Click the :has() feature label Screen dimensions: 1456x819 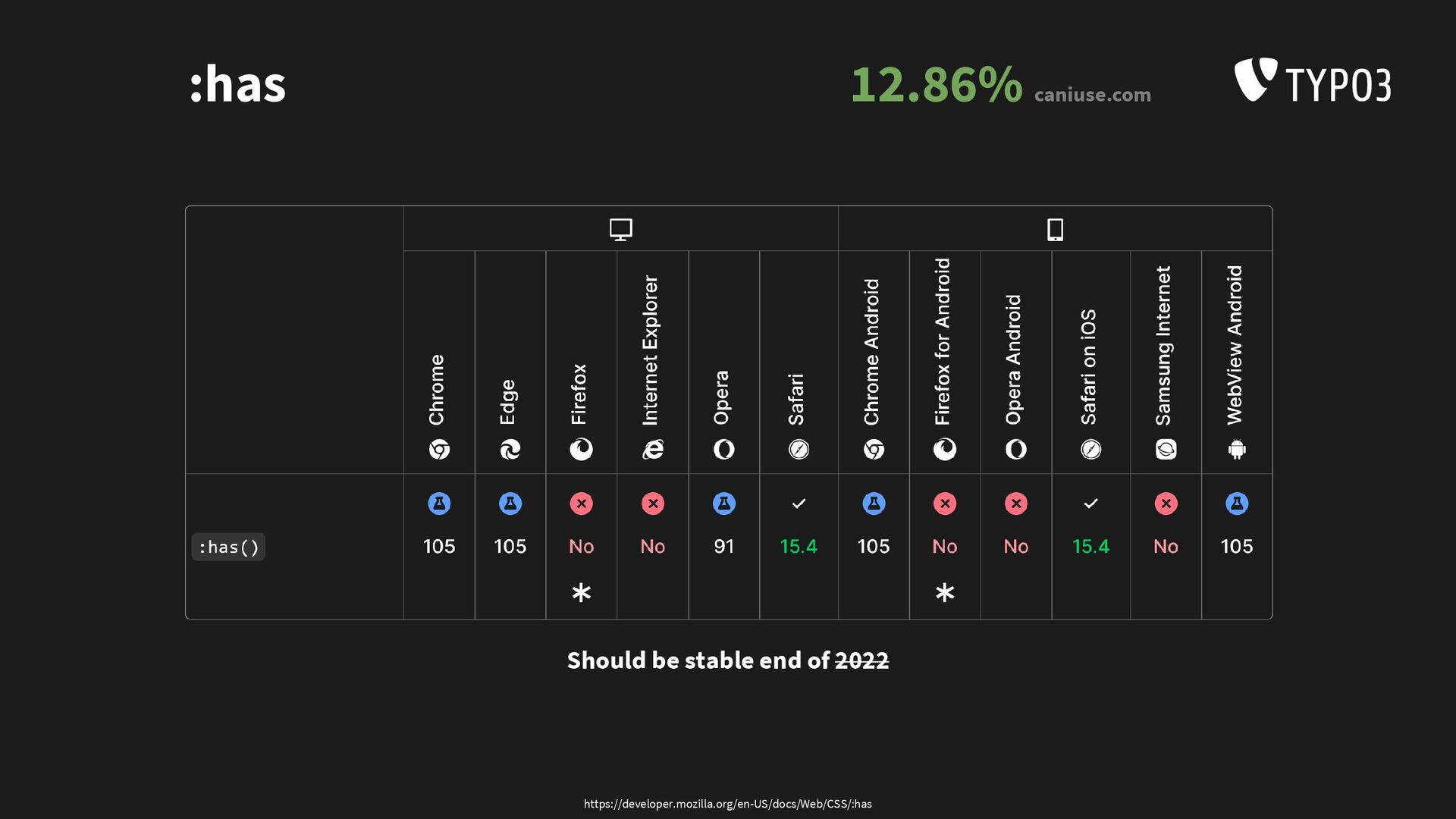(x=228, y=547)
